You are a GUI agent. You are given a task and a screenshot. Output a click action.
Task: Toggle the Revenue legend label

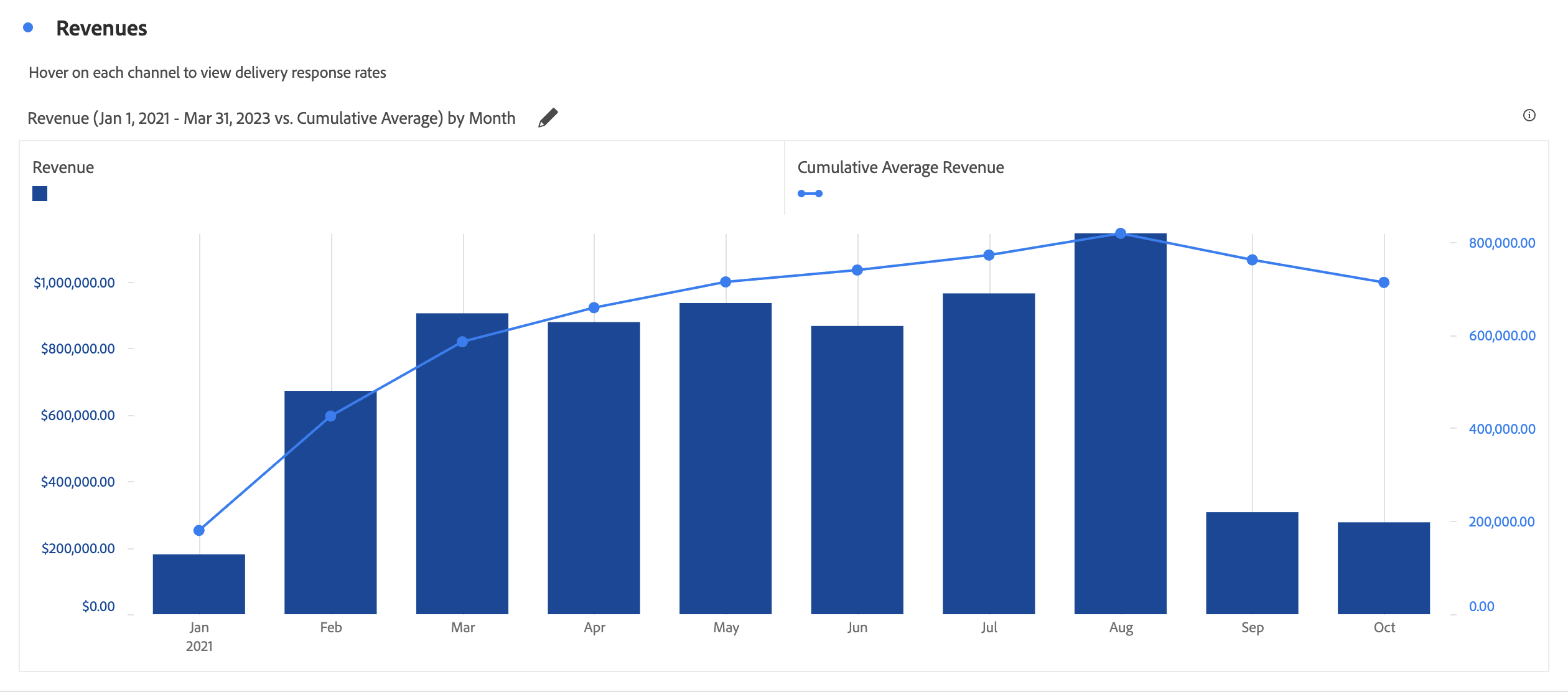point(63,167)
